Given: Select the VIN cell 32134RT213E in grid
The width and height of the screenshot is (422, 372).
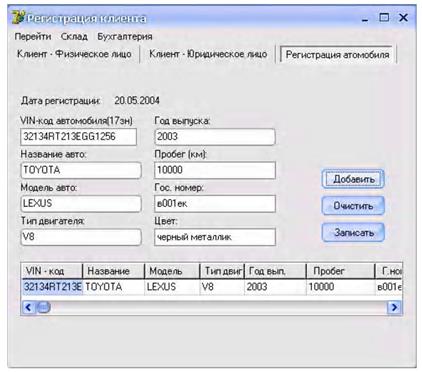Looking at the screenshot, I should point(52,287).
